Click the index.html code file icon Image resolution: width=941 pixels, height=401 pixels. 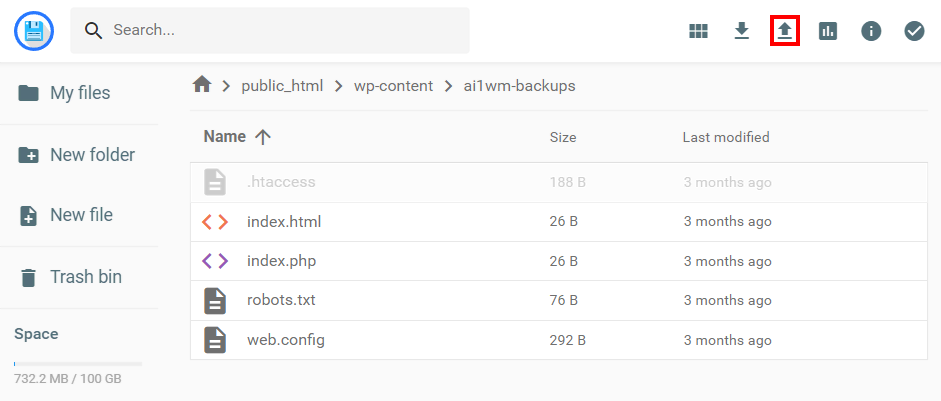tap(215, 222)
